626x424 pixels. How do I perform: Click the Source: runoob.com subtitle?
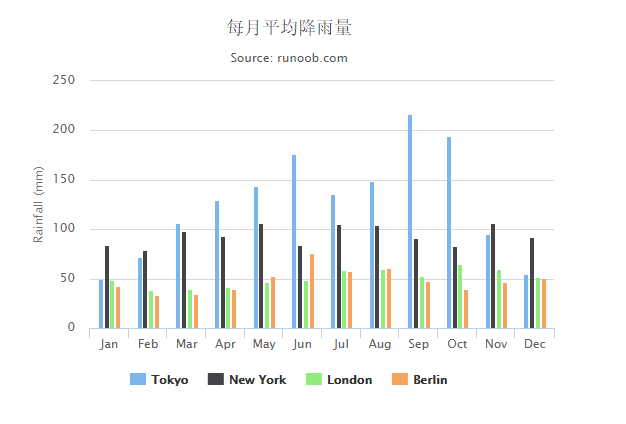pos(289,58)
